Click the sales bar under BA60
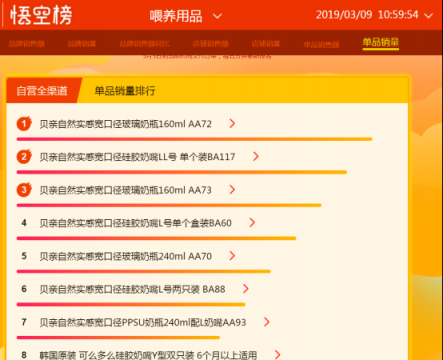Viewport: 443px width, 360px height. coord(156,238)
